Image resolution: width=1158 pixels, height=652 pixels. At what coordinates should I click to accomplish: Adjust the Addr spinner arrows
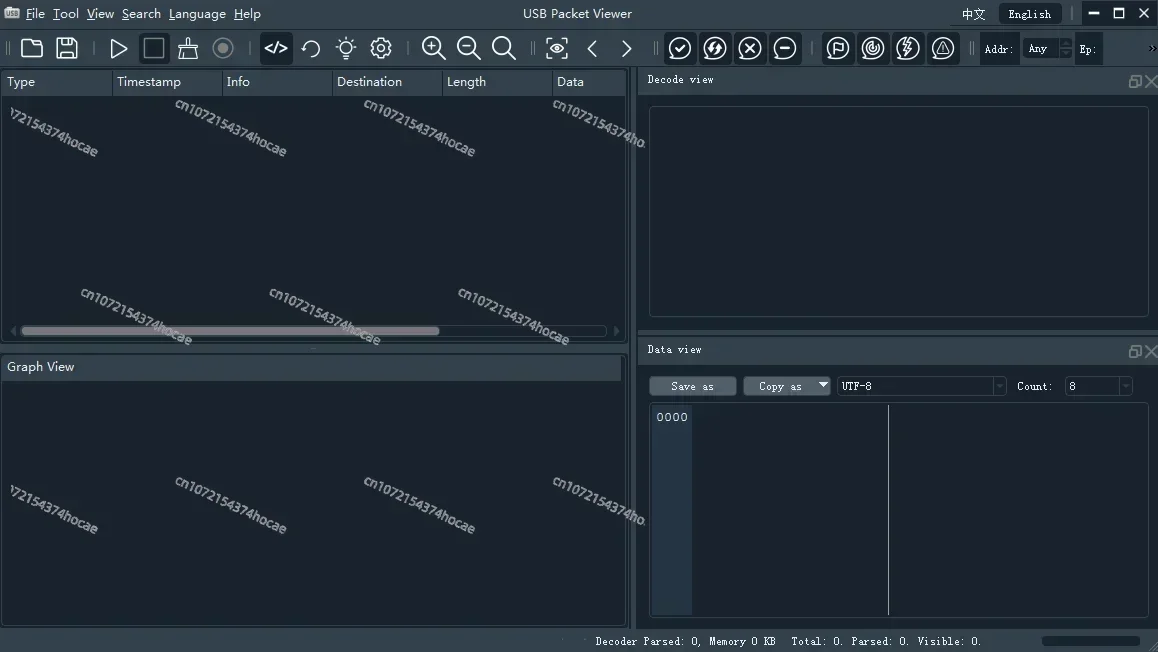pyautogui.click(x=1066, y=49)
